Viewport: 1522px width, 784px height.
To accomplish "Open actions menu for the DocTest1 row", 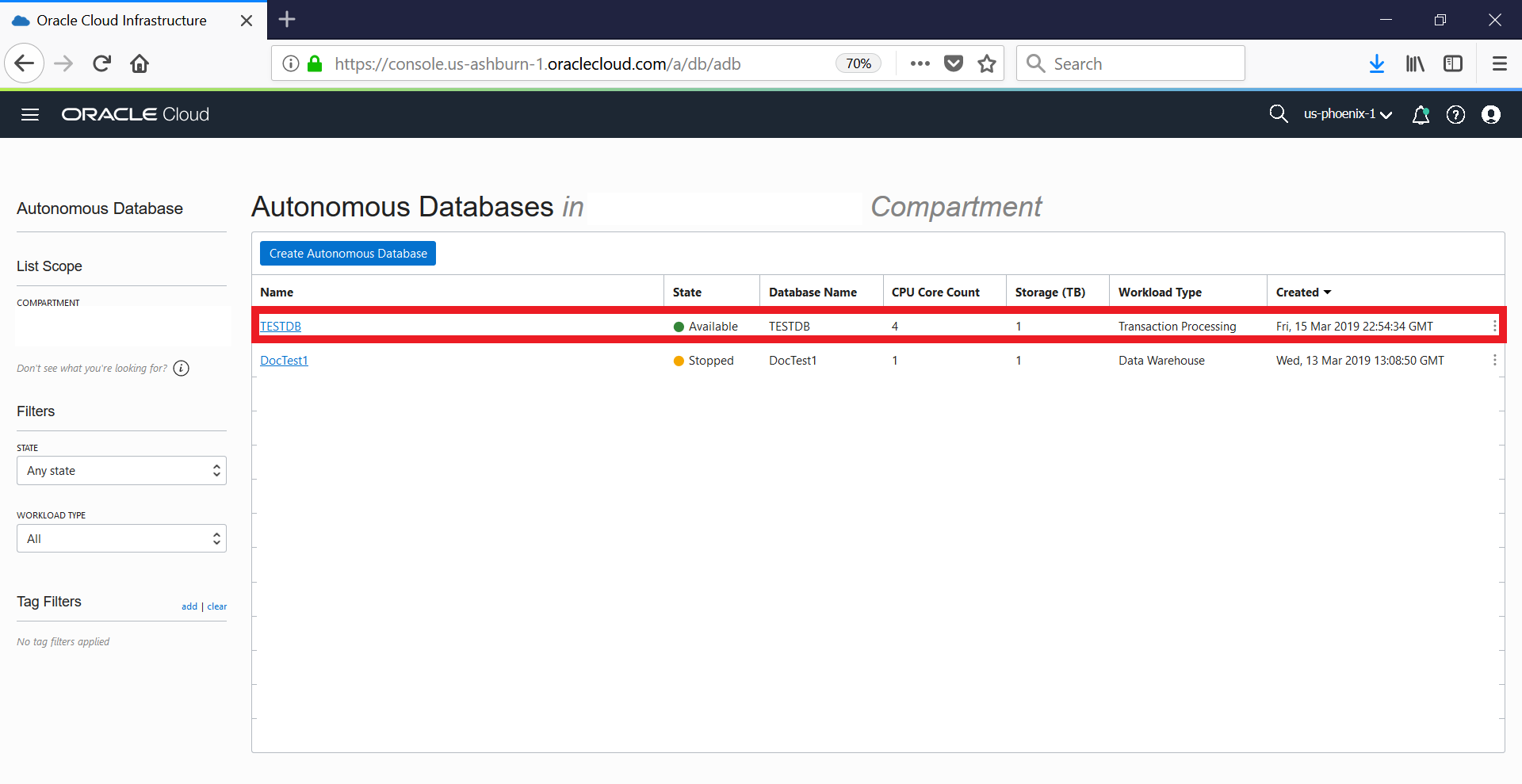I will (1494, 360).
